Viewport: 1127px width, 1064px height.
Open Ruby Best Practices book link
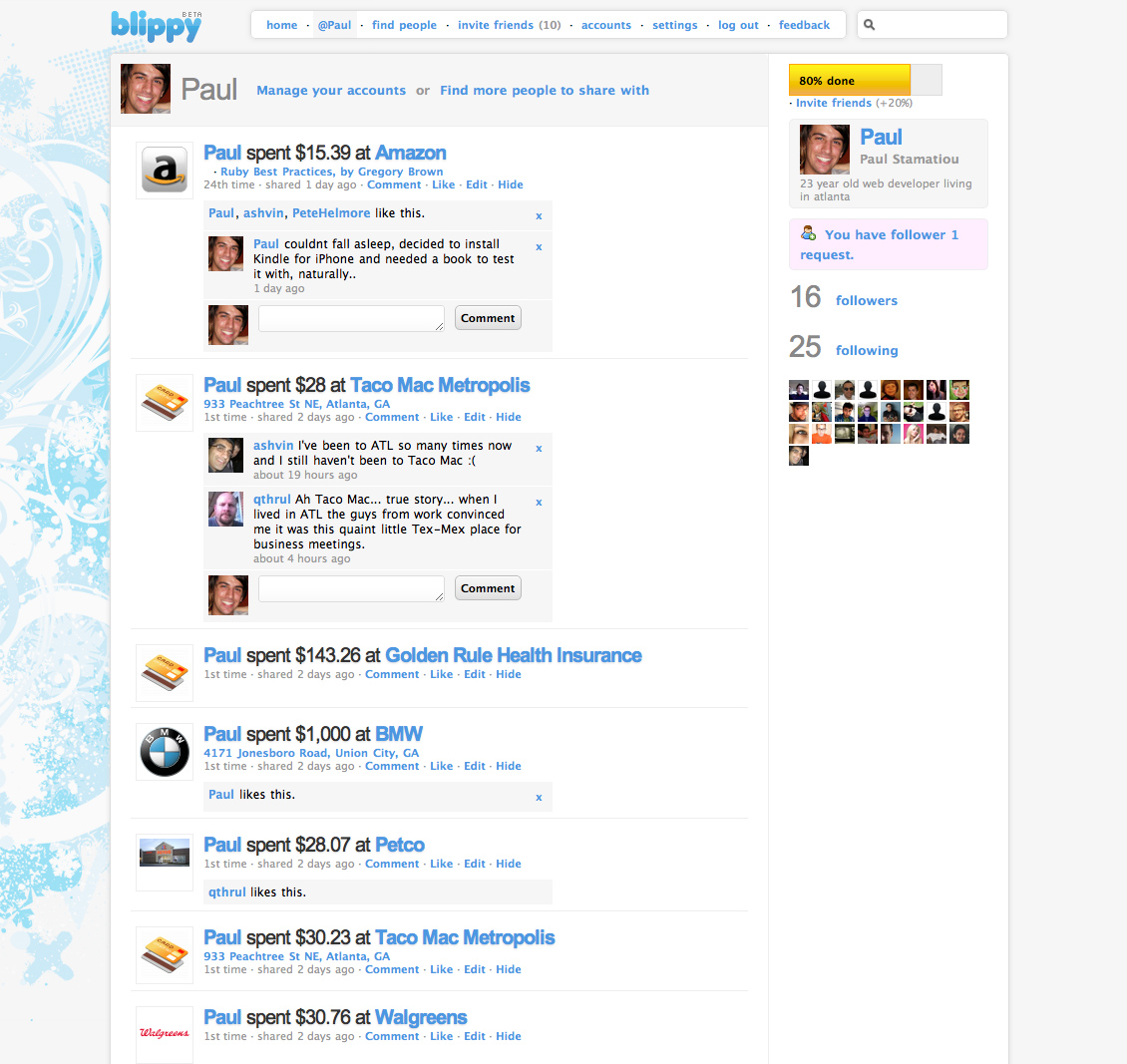coord(332,172)
